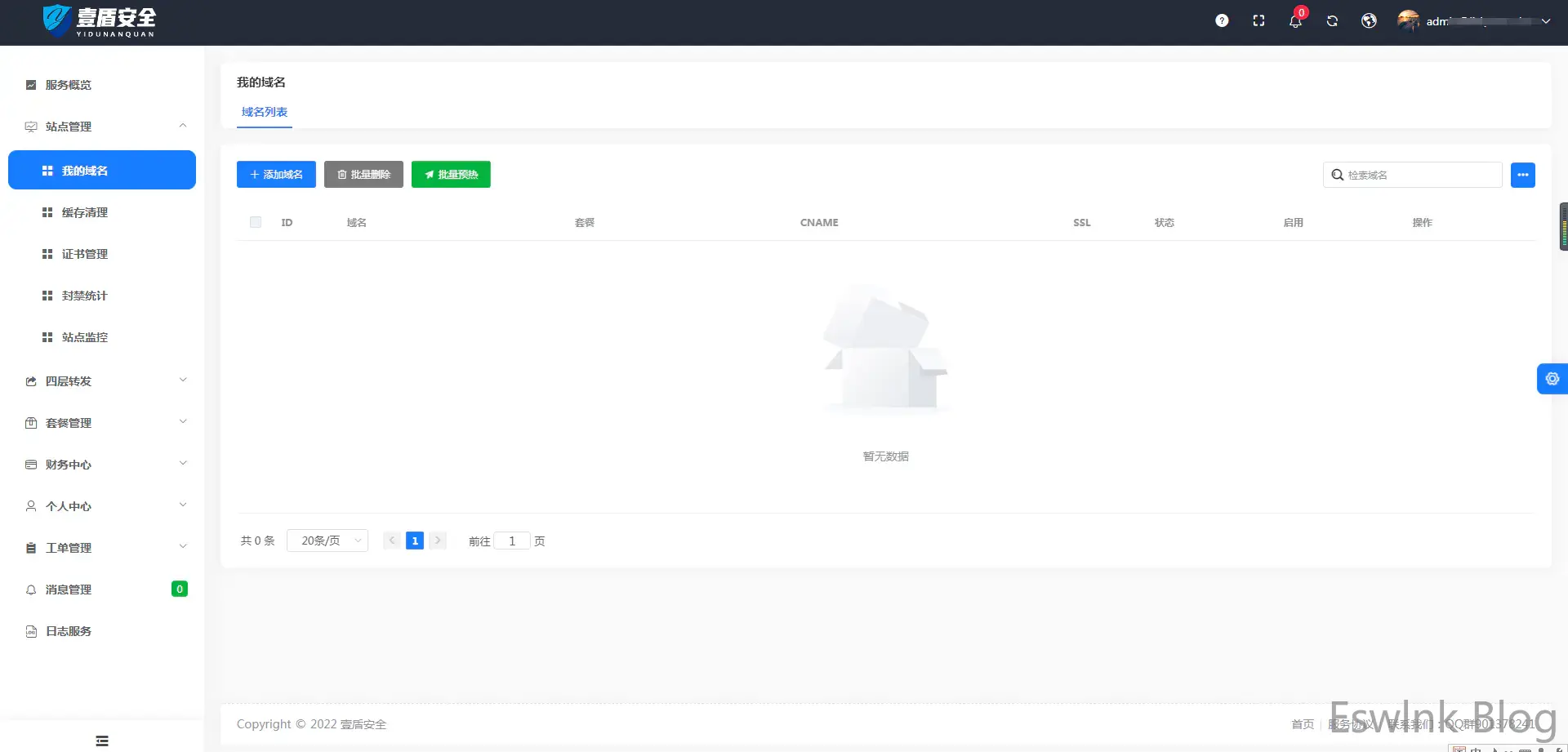Toggle fullscreen mode icon
Screen dimensions: 1568x752
tap(1258, 21)
